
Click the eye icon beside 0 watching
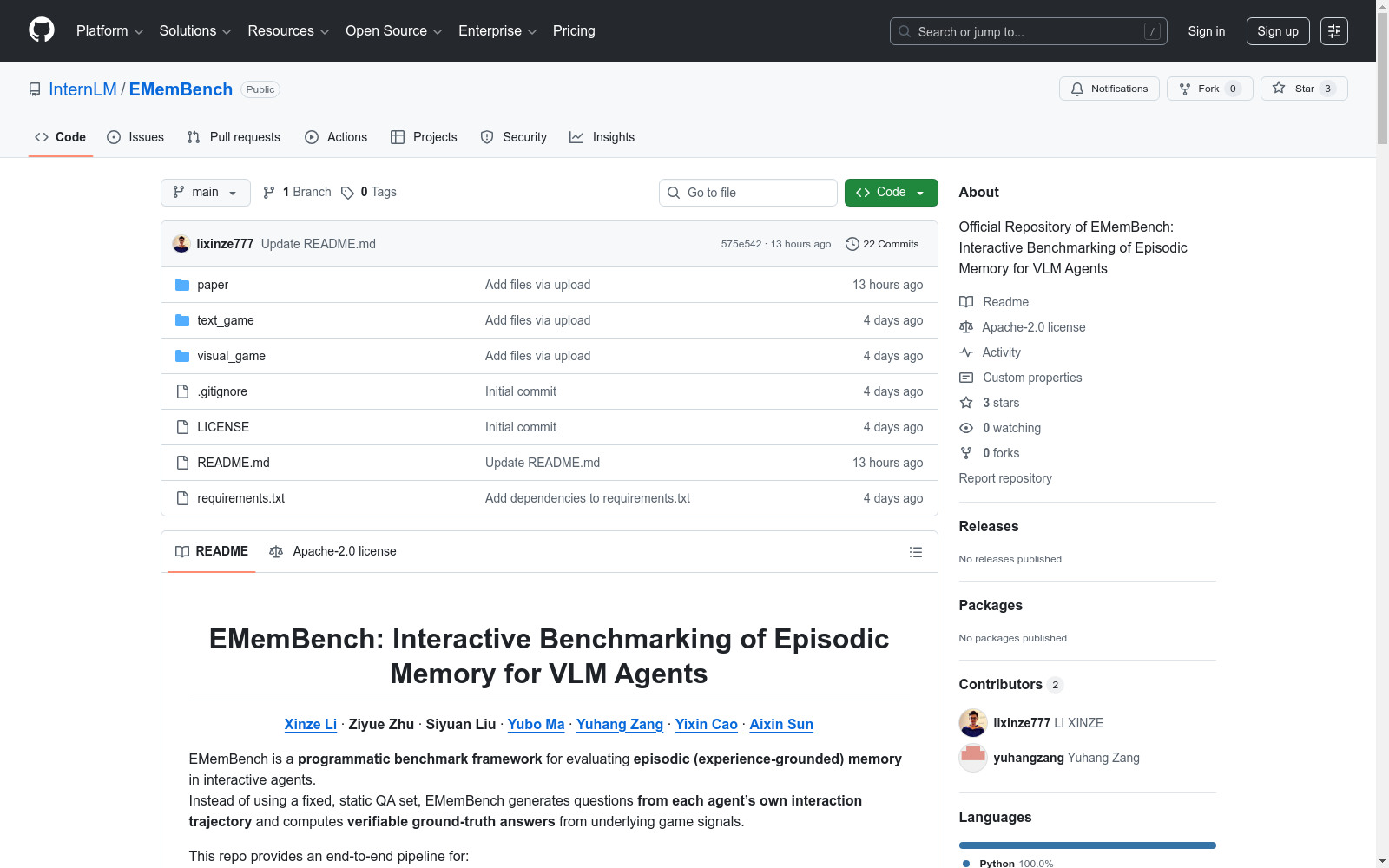(966, 428)
